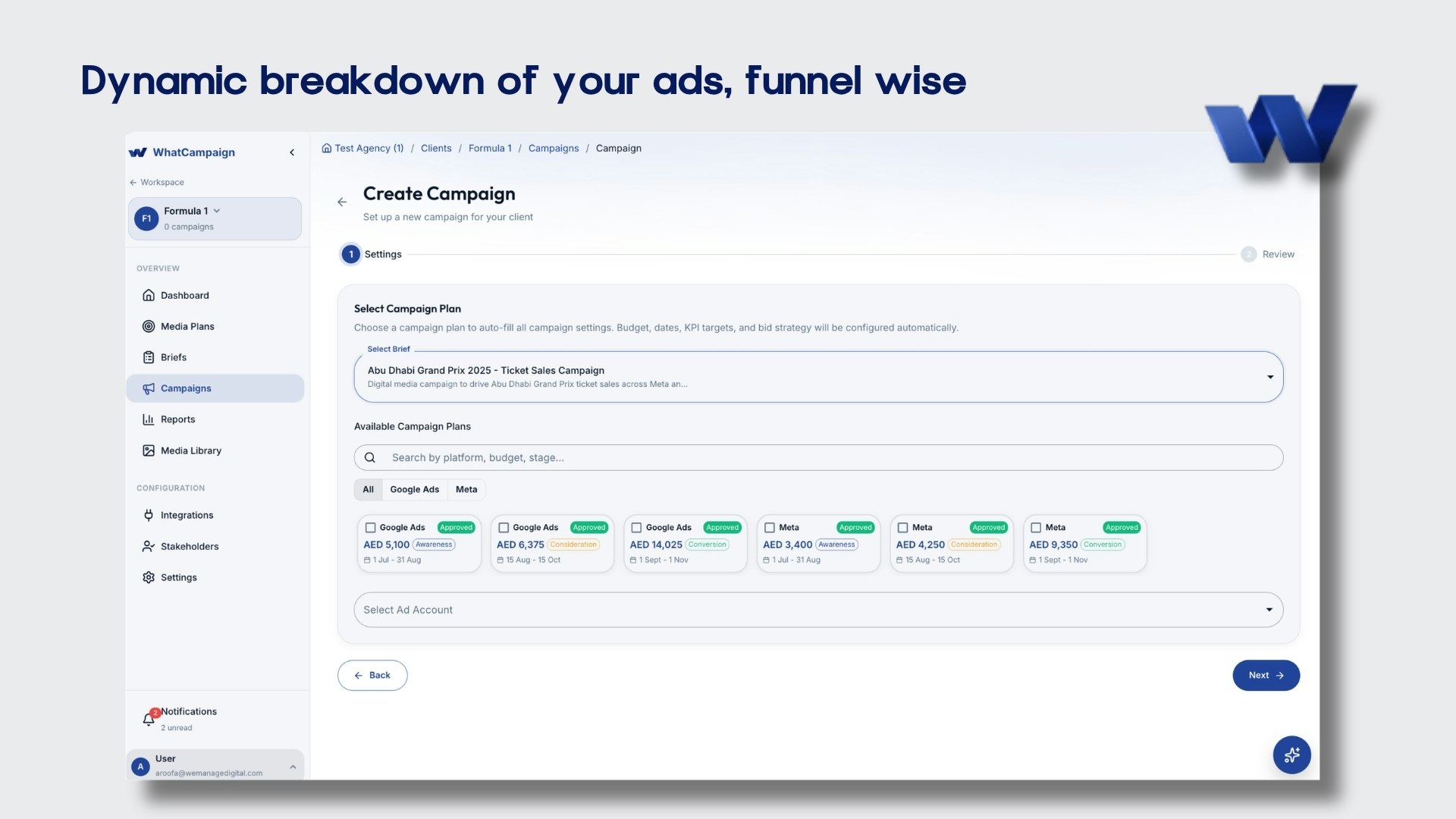1456x819 pixels.
Task: Expand the Formula 1 client switcher
Action: (x=215, y=218)
